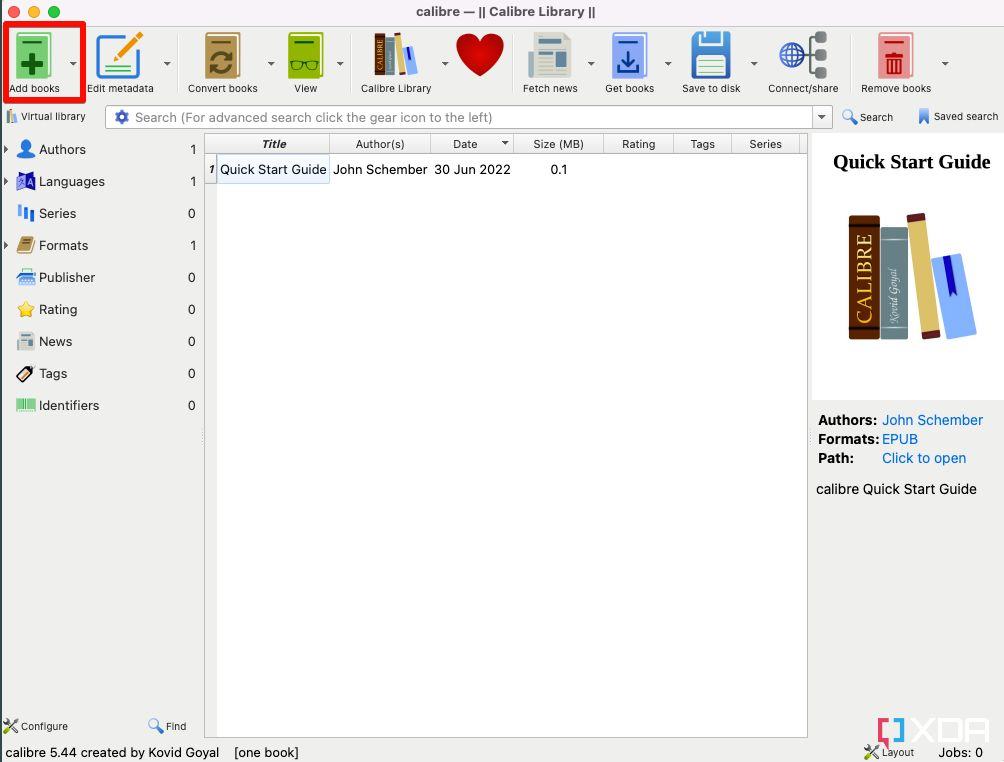
Task: Click John Schember link in details panel
Action: tap(932, 420)
